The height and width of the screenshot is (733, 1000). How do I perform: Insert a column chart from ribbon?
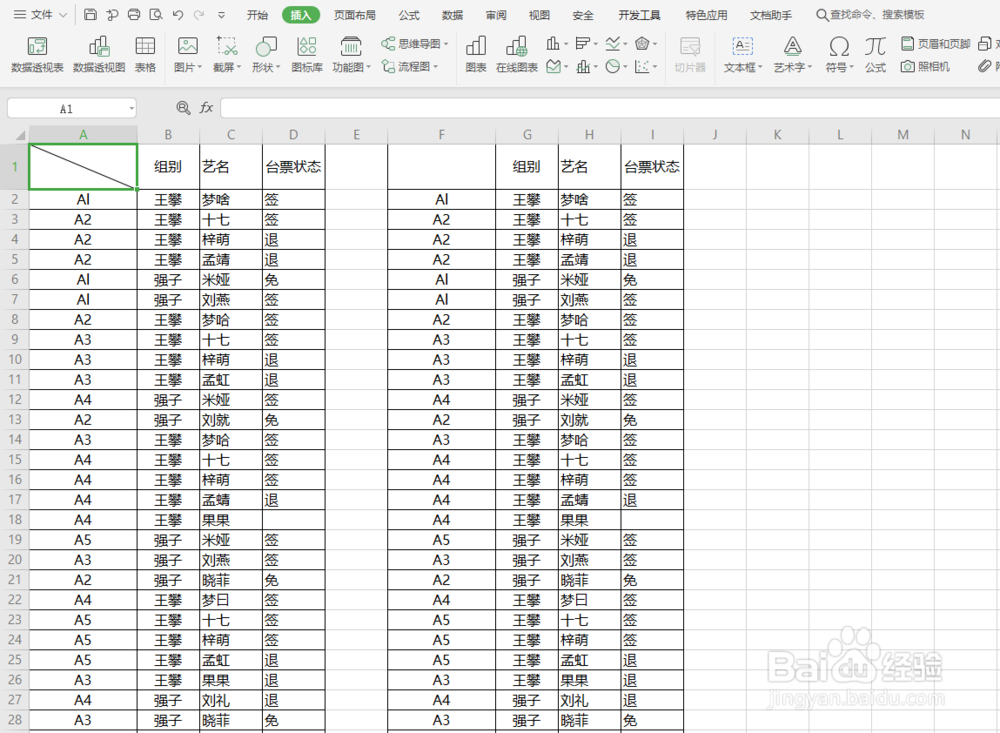(x=556, y=43)
